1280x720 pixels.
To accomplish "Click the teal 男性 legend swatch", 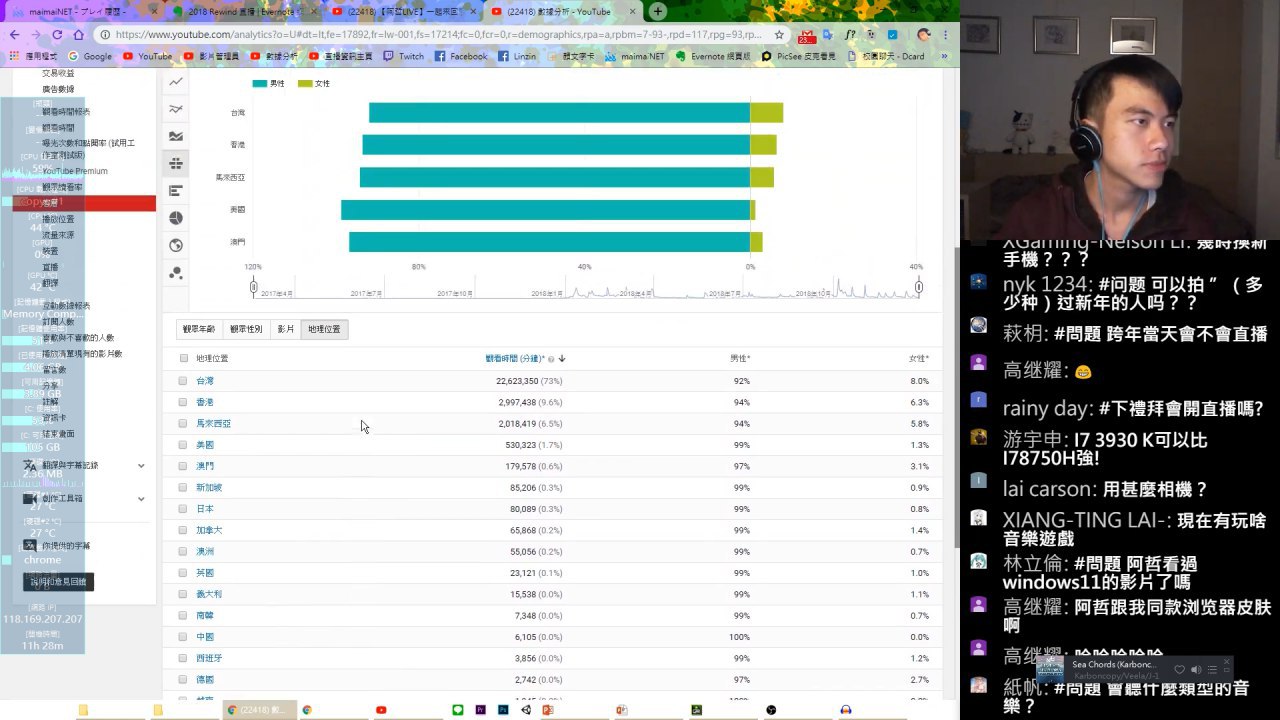I will 260,84.
